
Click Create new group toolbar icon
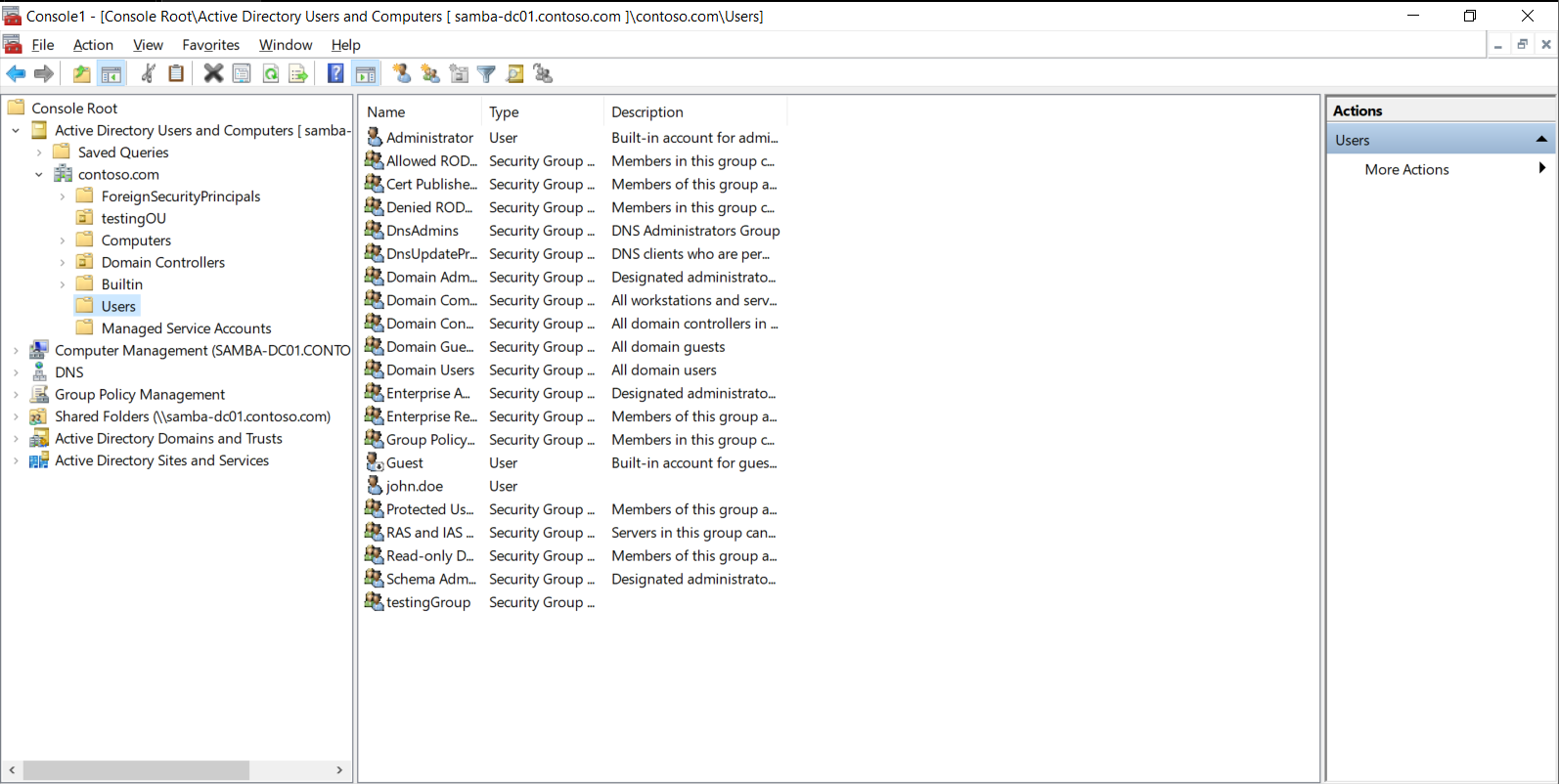click(430, 73)
